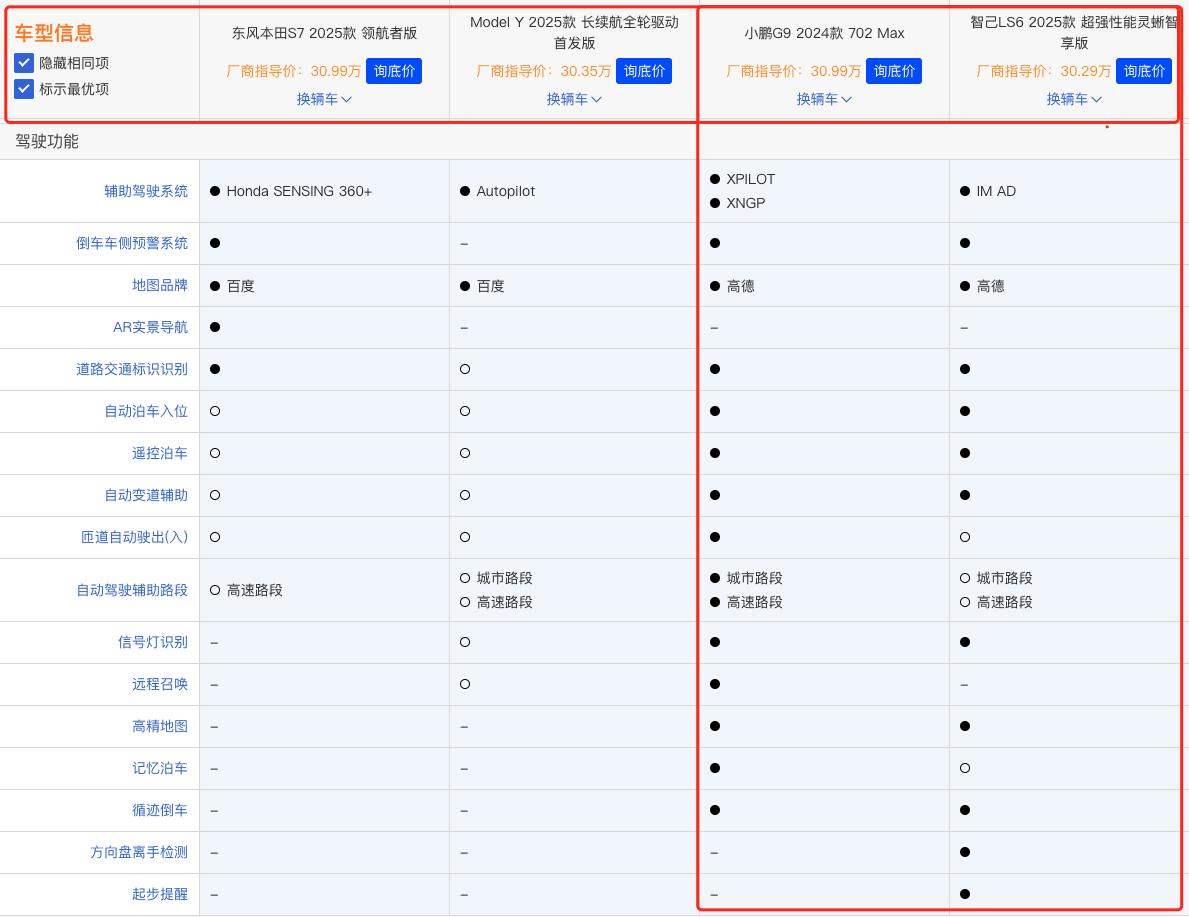This screenshot has width=1189, height=917.
Task: Click the 方向盘离手检测 row label
Action: click(139, 853)
